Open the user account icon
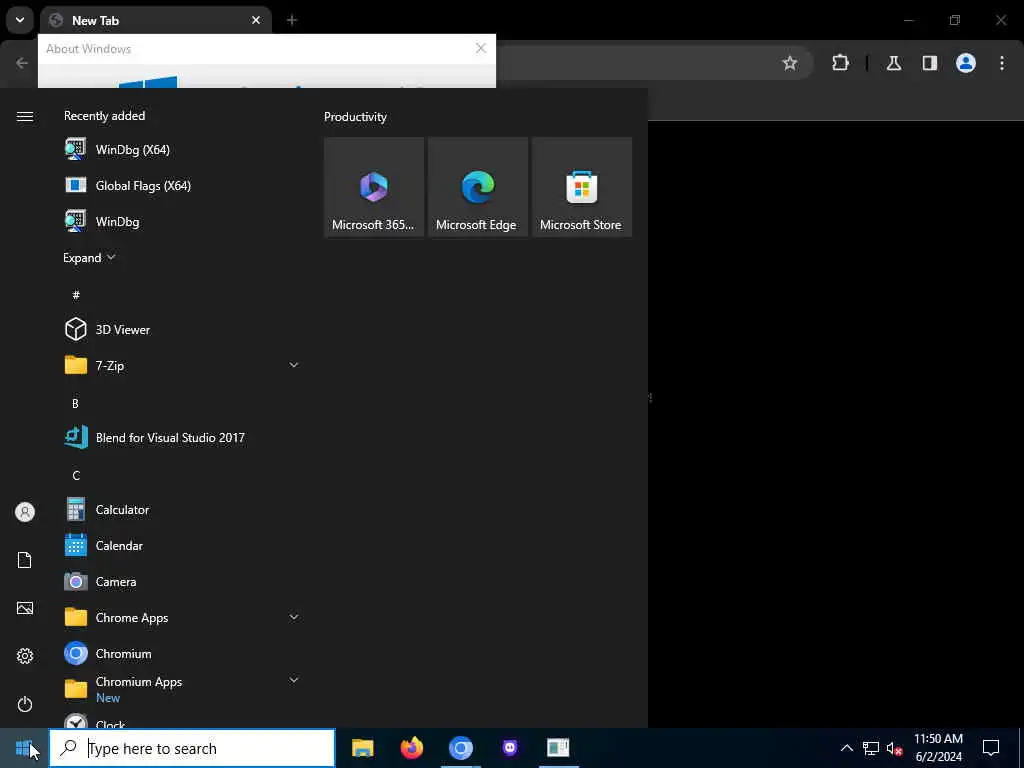The image size is (1024, 768). (25, 512)
